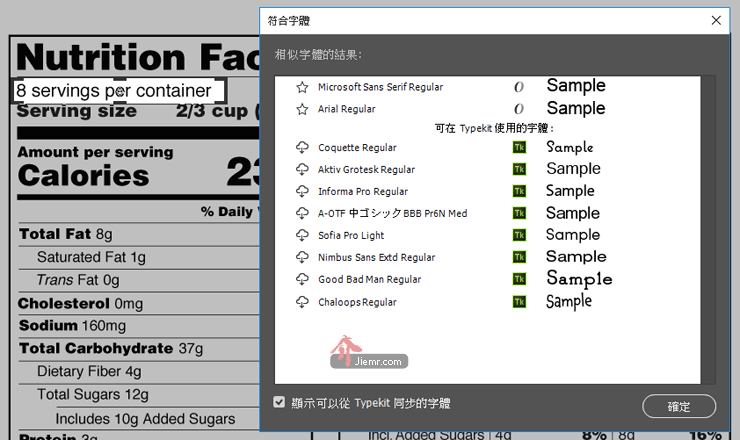Image resolution: width=740 pixels, height=440 pixels.
Task: Click 'Trans Fat 0g' on the label
Action: click(78, 280)
